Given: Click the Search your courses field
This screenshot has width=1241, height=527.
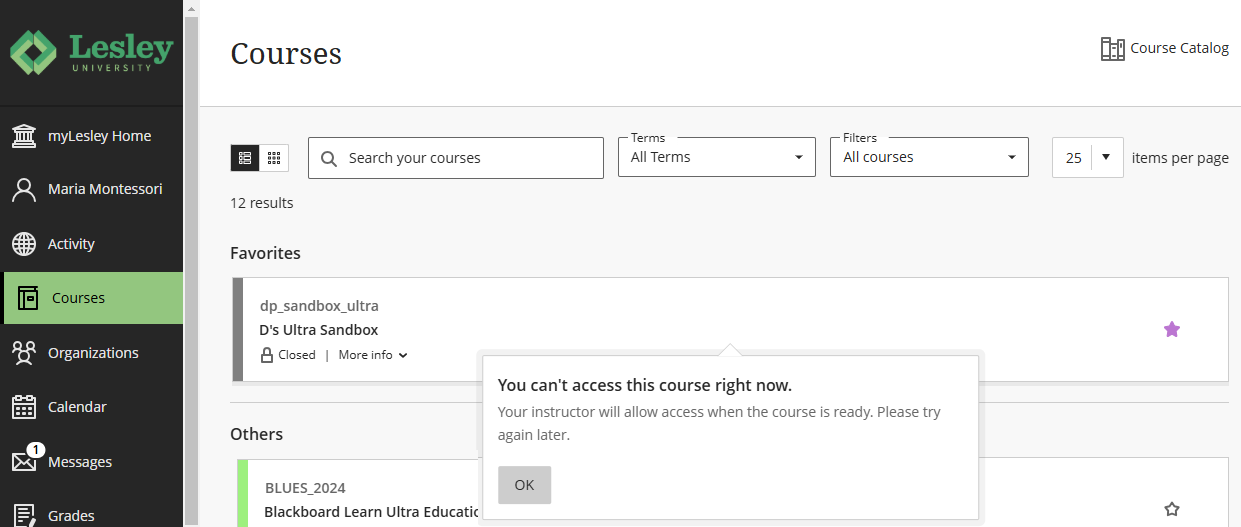Looking at the screenshot, I should [456, 158].
